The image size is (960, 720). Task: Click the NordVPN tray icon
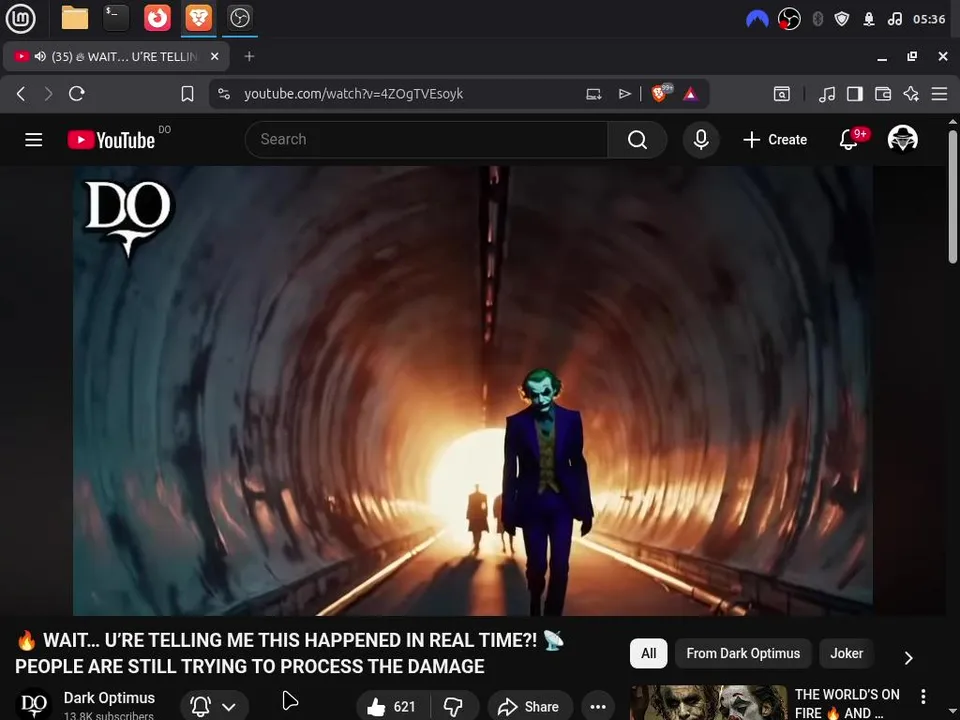[x=757, y=19]
